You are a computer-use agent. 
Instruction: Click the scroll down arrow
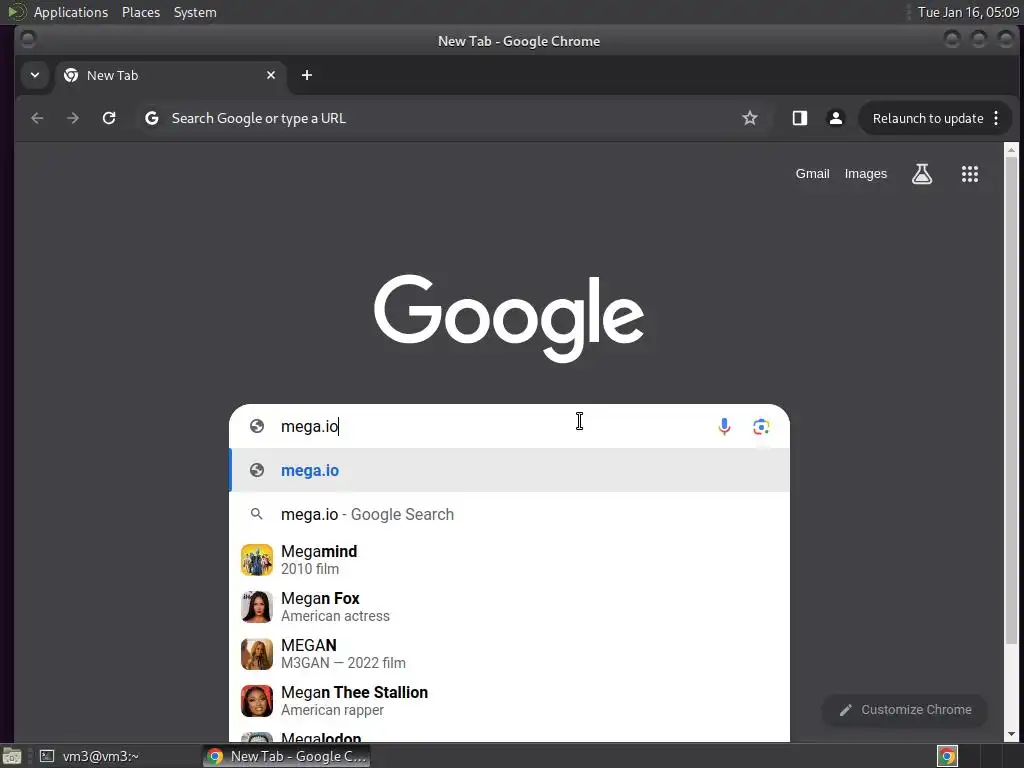1011,735
